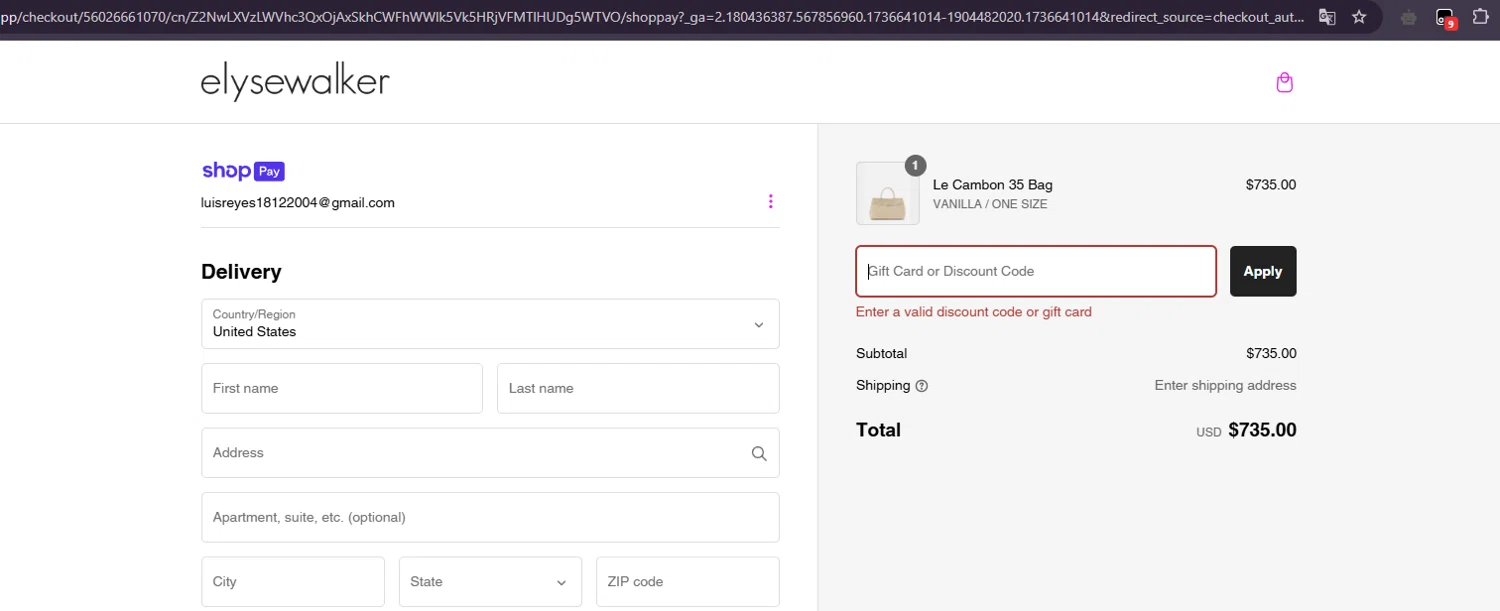1500x611 pixels.
Task: Click the quantity badge on product thumbnail
Action: pyautogui.click(x=915, y=165)
